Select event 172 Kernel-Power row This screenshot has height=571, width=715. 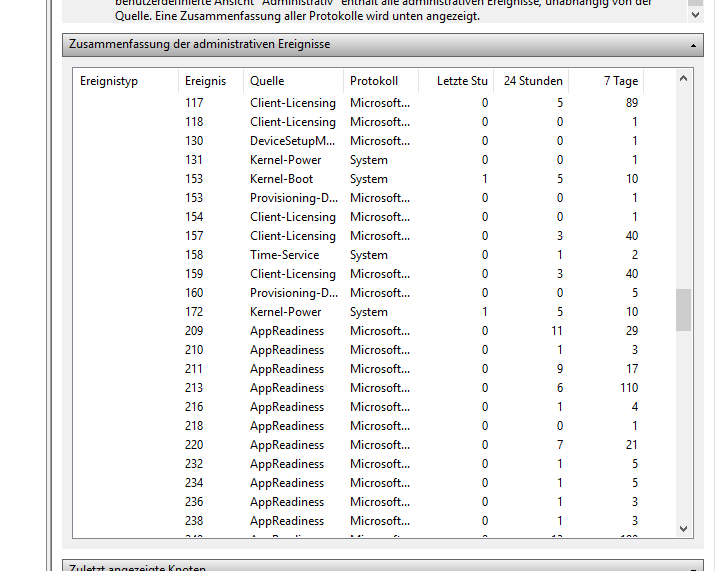click(x=358, y=312)
